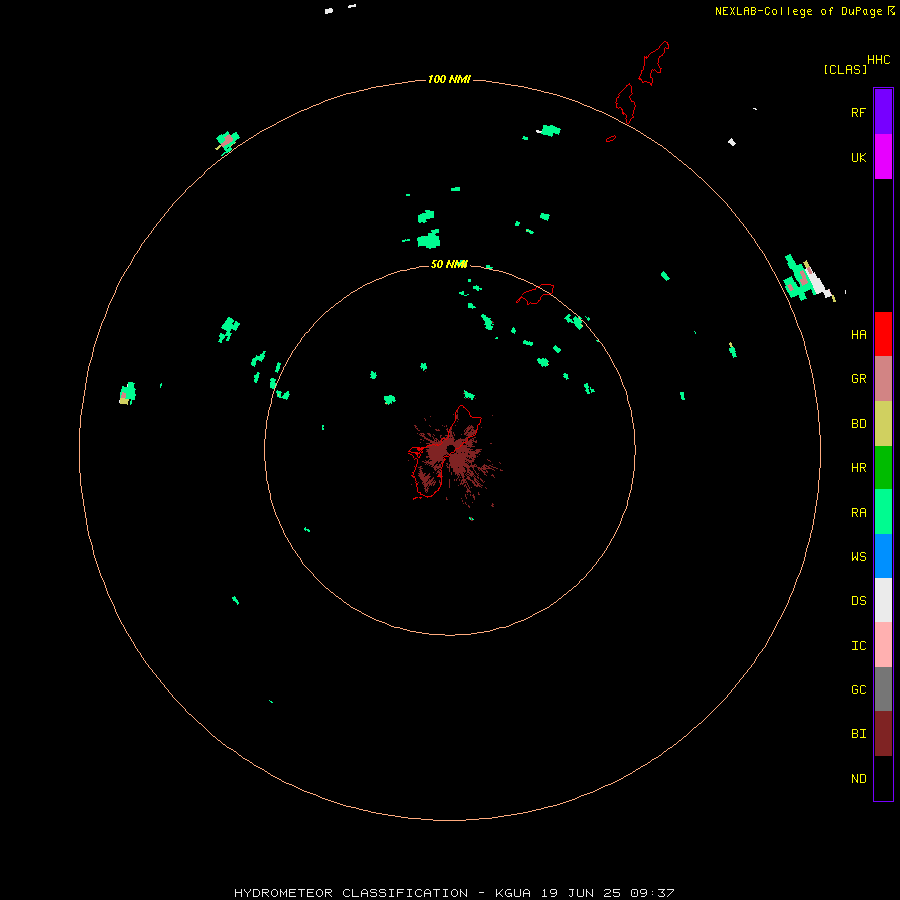Screen dimensions: 900x900
Task: Click the DS white legend swatch
Action: 883,600
